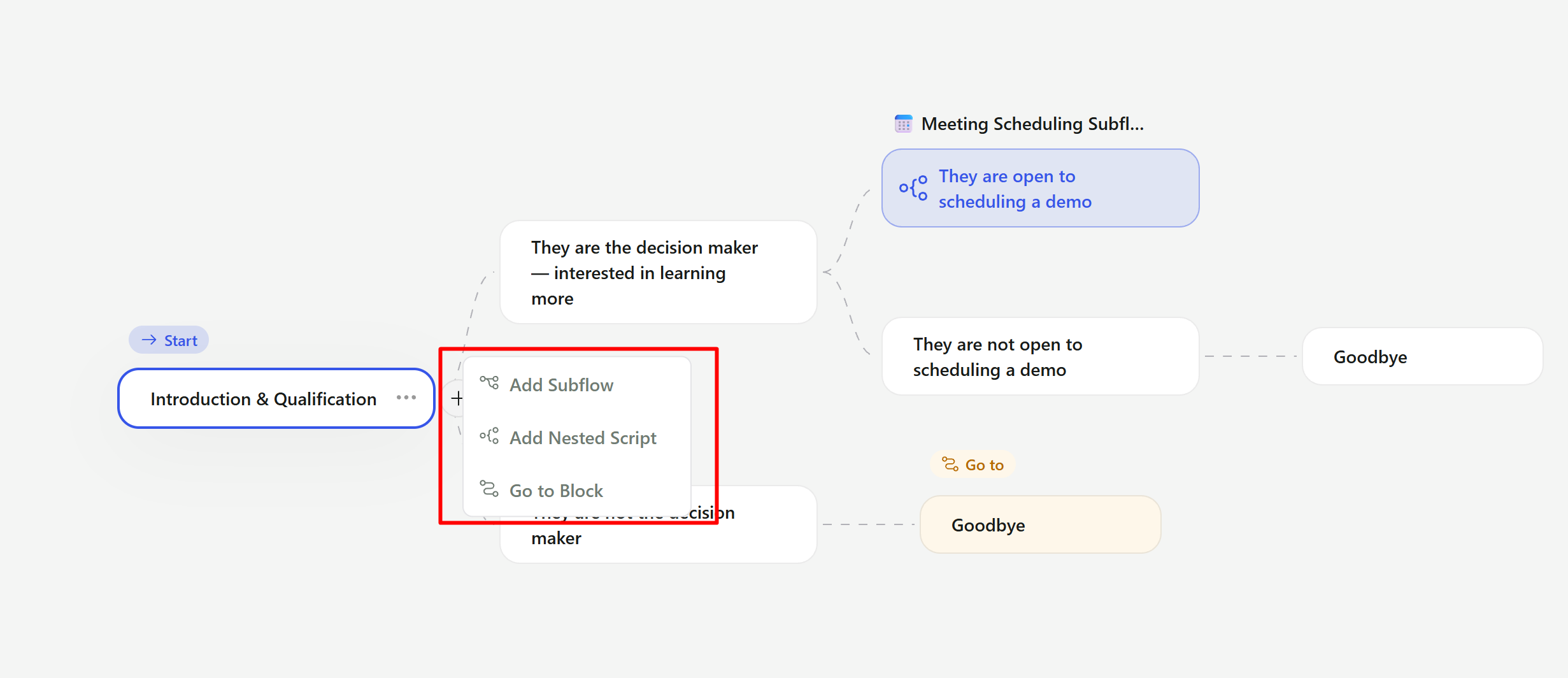The width and height of the screenshot is (1568, 678).
Task: Collapse the branch arrow after decision maker block
Action: [x=827, y=272]
